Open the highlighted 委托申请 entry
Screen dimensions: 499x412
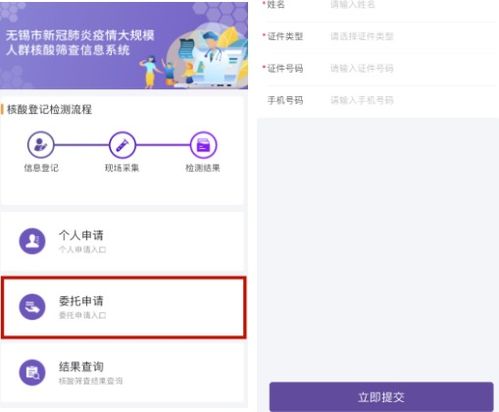[x=124, y=307]
